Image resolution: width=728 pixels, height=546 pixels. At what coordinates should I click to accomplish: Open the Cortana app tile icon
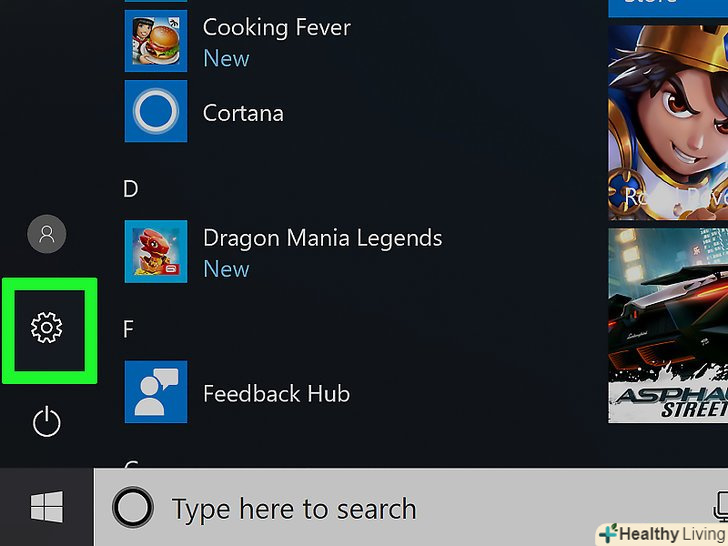[x=156, y=111]
